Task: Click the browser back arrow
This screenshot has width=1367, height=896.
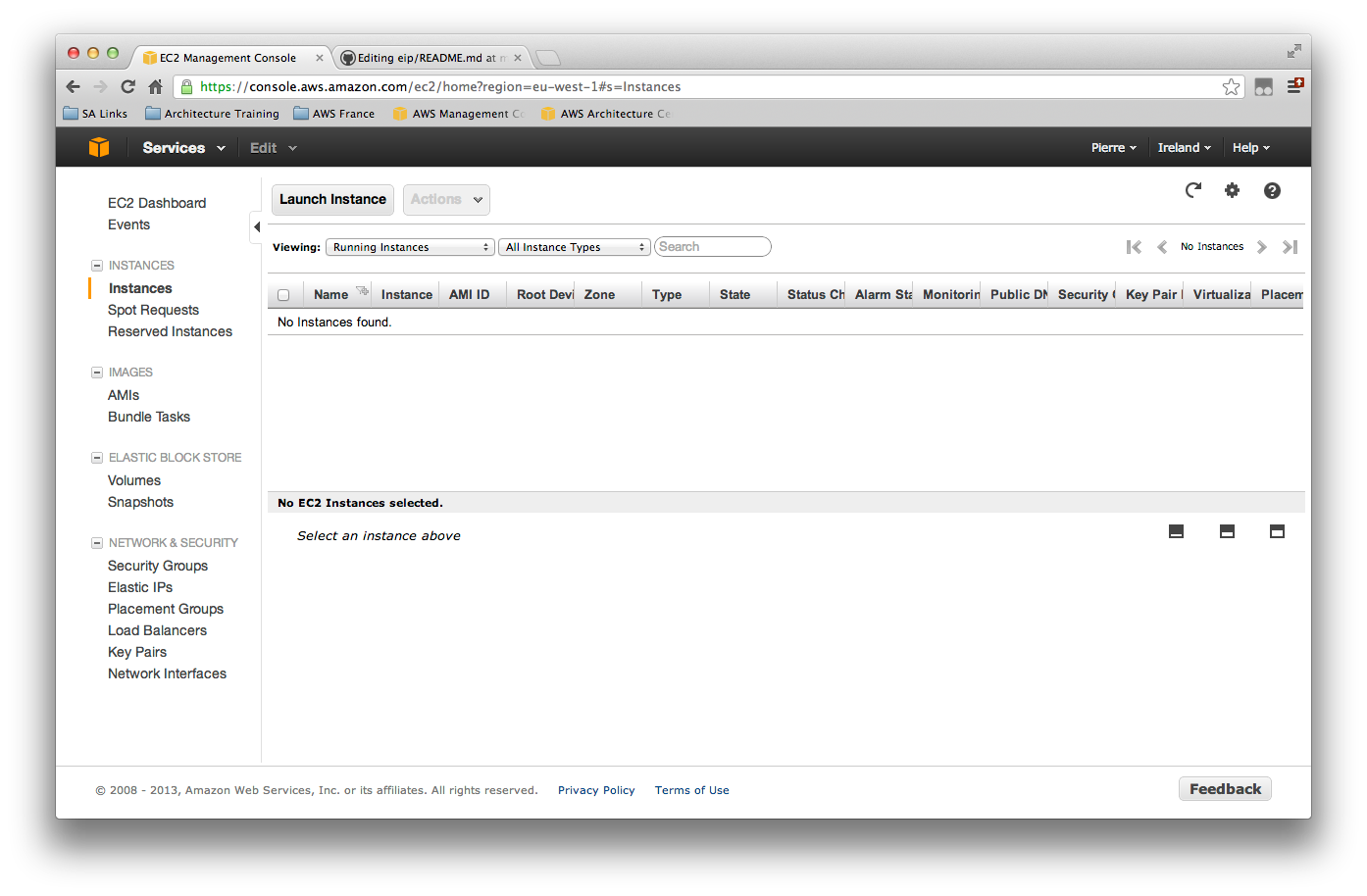Action: pos(74,86)
